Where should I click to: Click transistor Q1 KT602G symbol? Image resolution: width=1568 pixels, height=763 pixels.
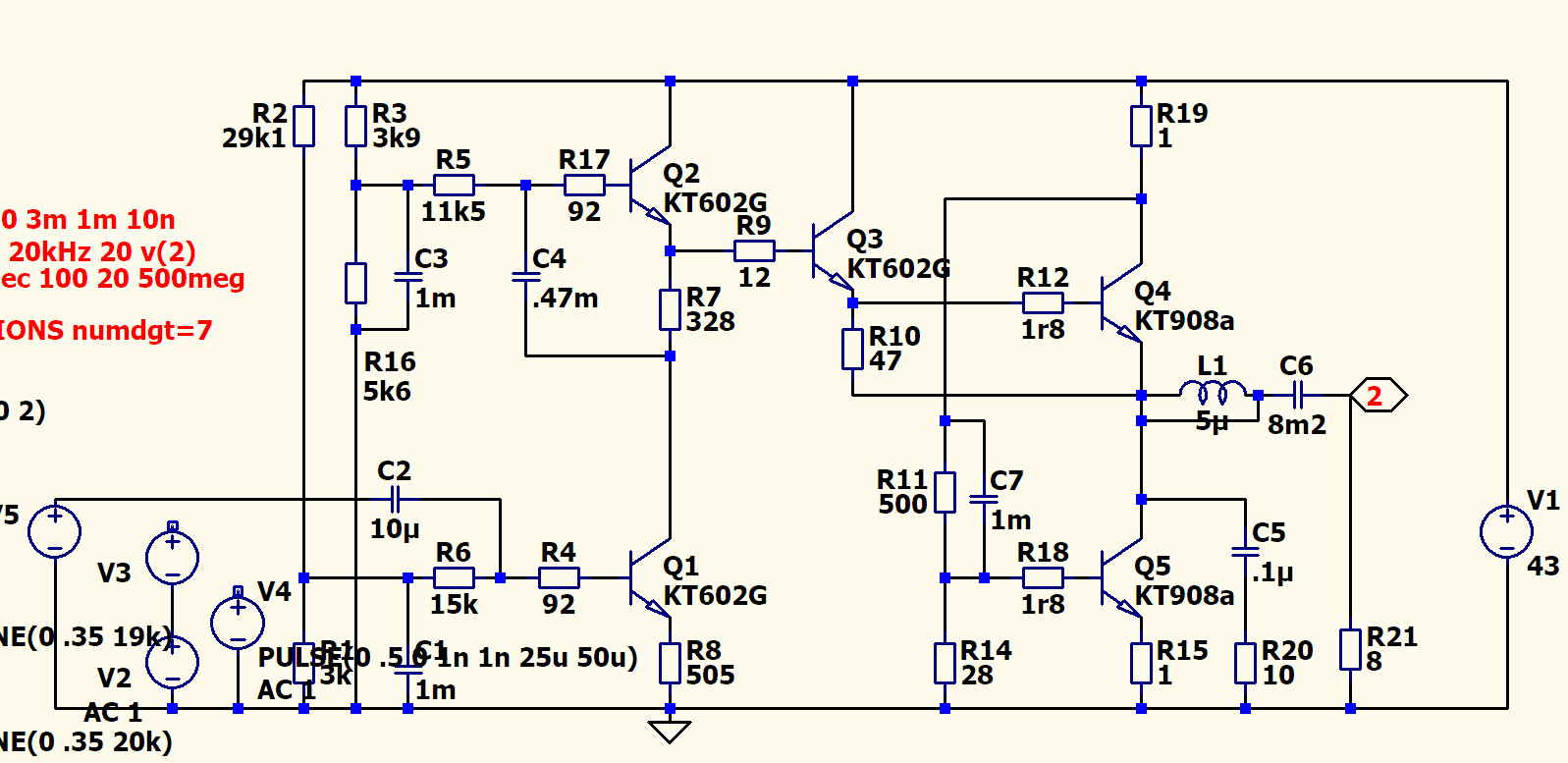(650, 577)
